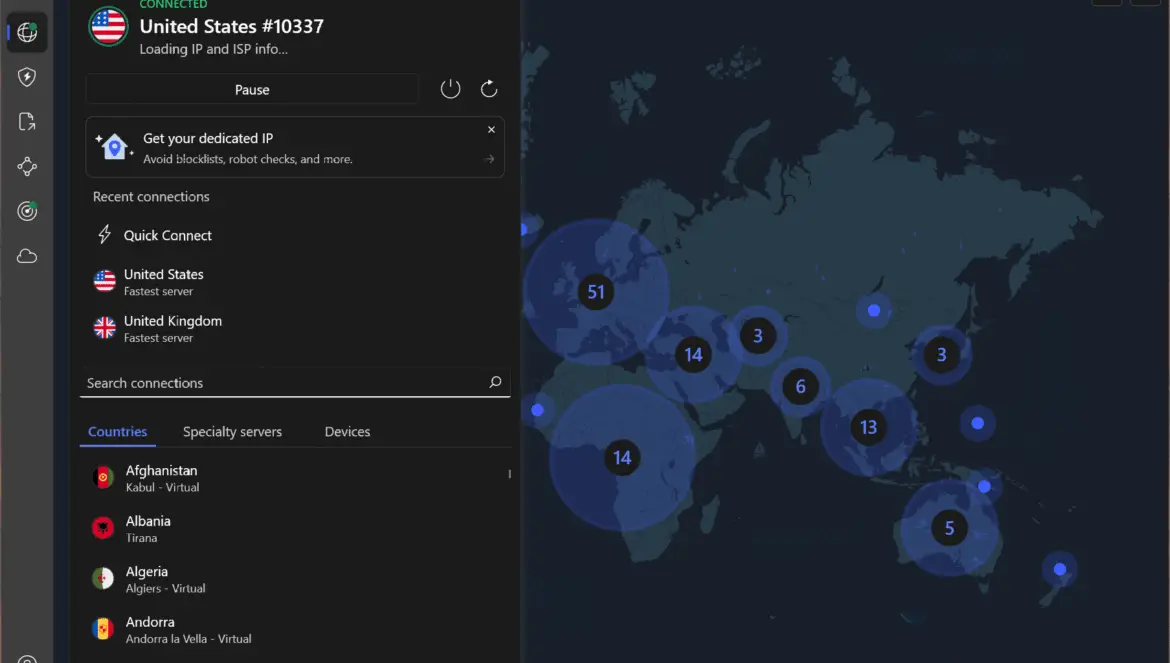Click the search magnifier icon

[495, 382]
